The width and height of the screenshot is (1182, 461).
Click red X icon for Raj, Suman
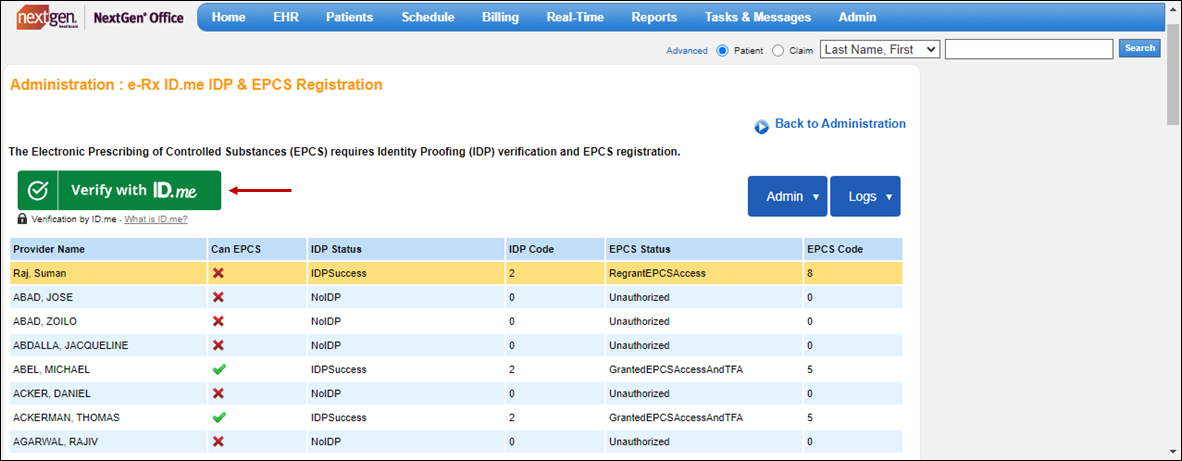point(218,273)
